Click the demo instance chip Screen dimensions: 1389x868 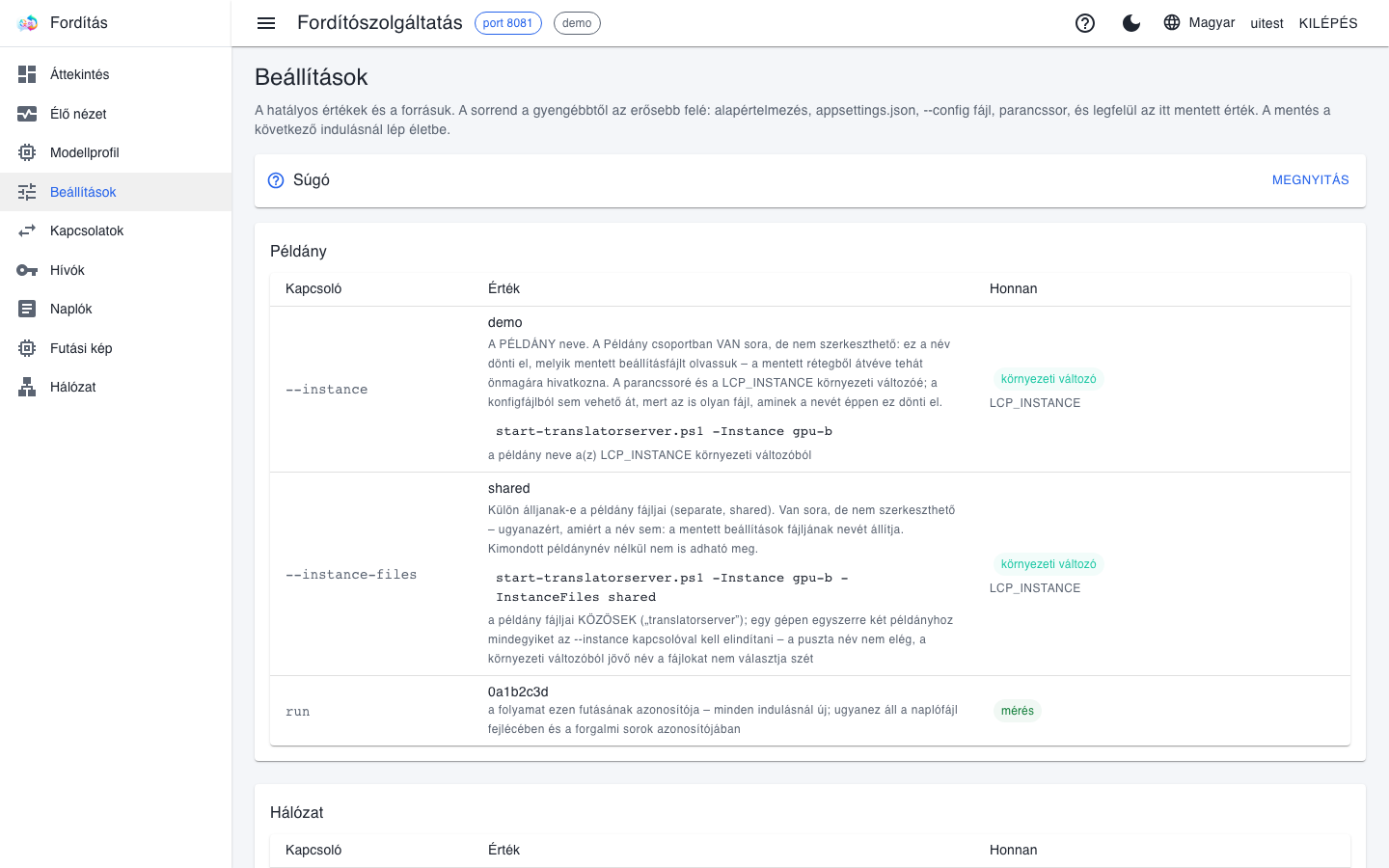577,23
